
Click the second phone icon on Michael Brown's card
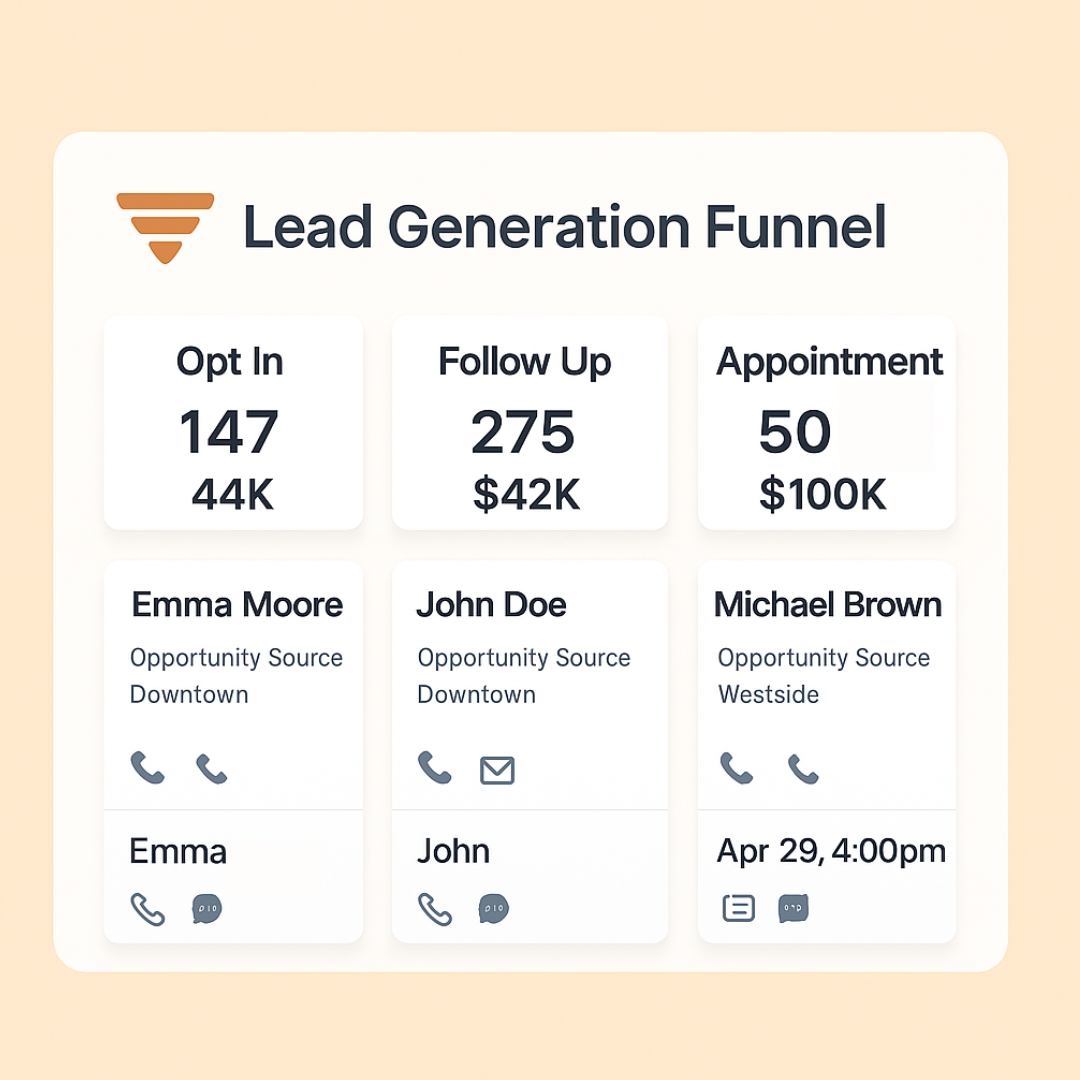[x=803, y=769]
